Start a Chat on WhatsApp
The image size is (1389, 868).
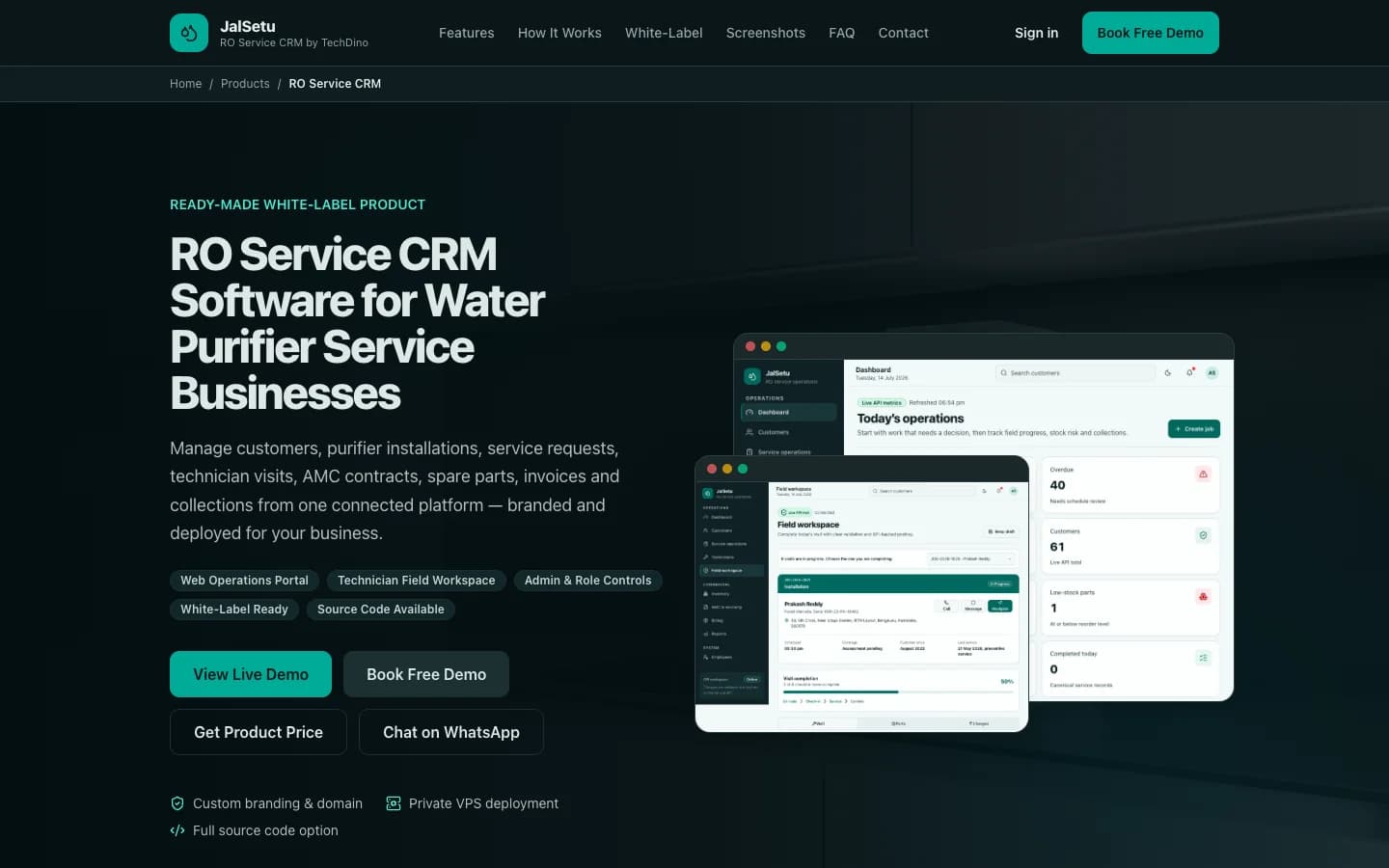tap(451, 732)
